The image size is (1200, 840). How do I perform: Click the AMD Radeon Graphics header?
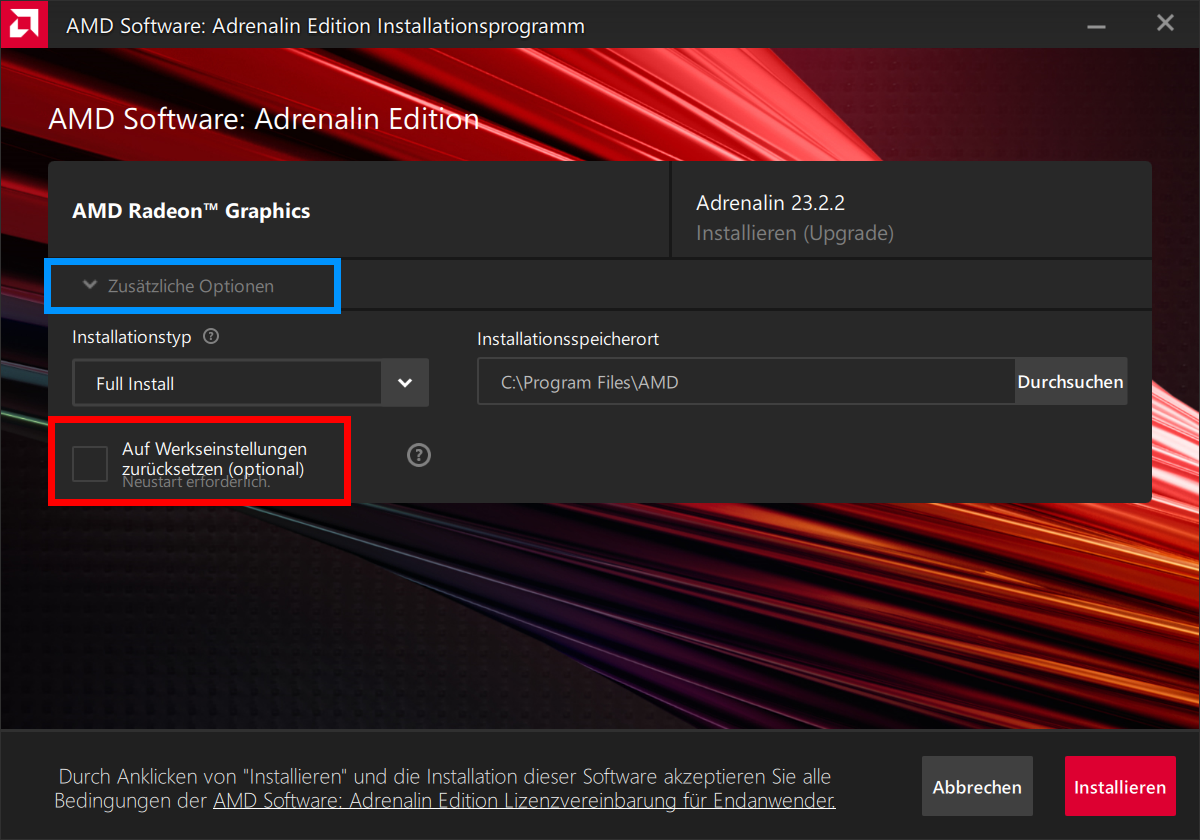191,210
